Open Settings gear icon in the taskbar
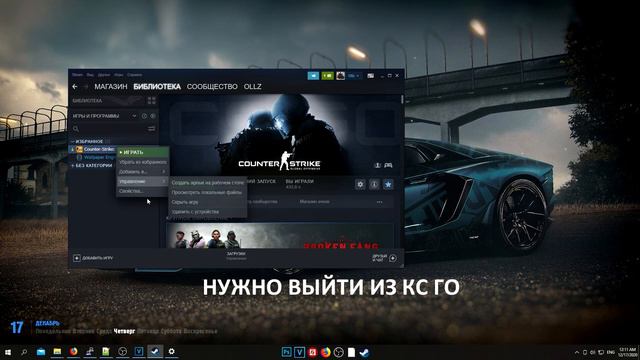Viewport: 640px width, 360px height. [x=171, y=351]
